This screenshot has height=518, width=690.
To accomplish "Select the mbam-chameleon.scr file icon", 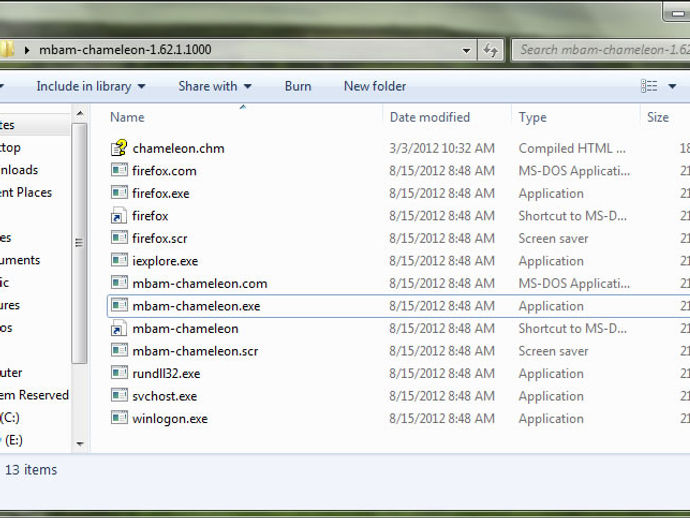I will coord(119,350).
